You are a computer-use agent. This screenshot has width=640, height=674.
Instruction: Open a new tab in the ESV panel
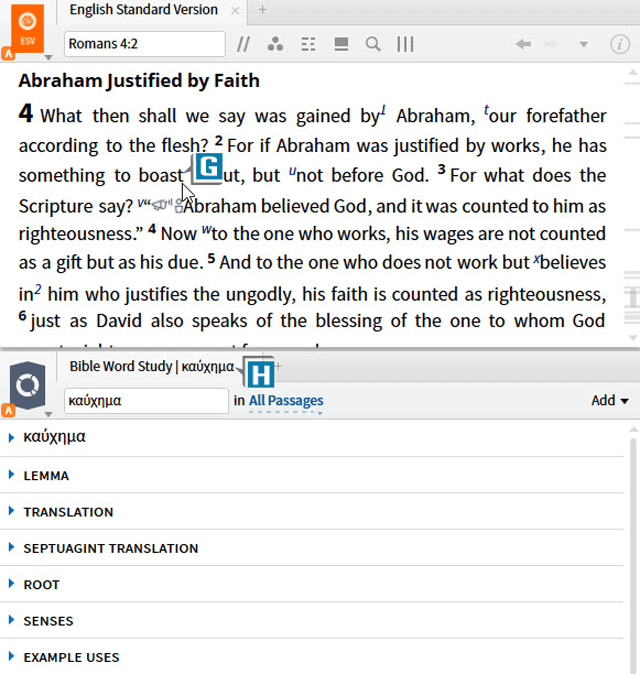[x=263, y=9]
